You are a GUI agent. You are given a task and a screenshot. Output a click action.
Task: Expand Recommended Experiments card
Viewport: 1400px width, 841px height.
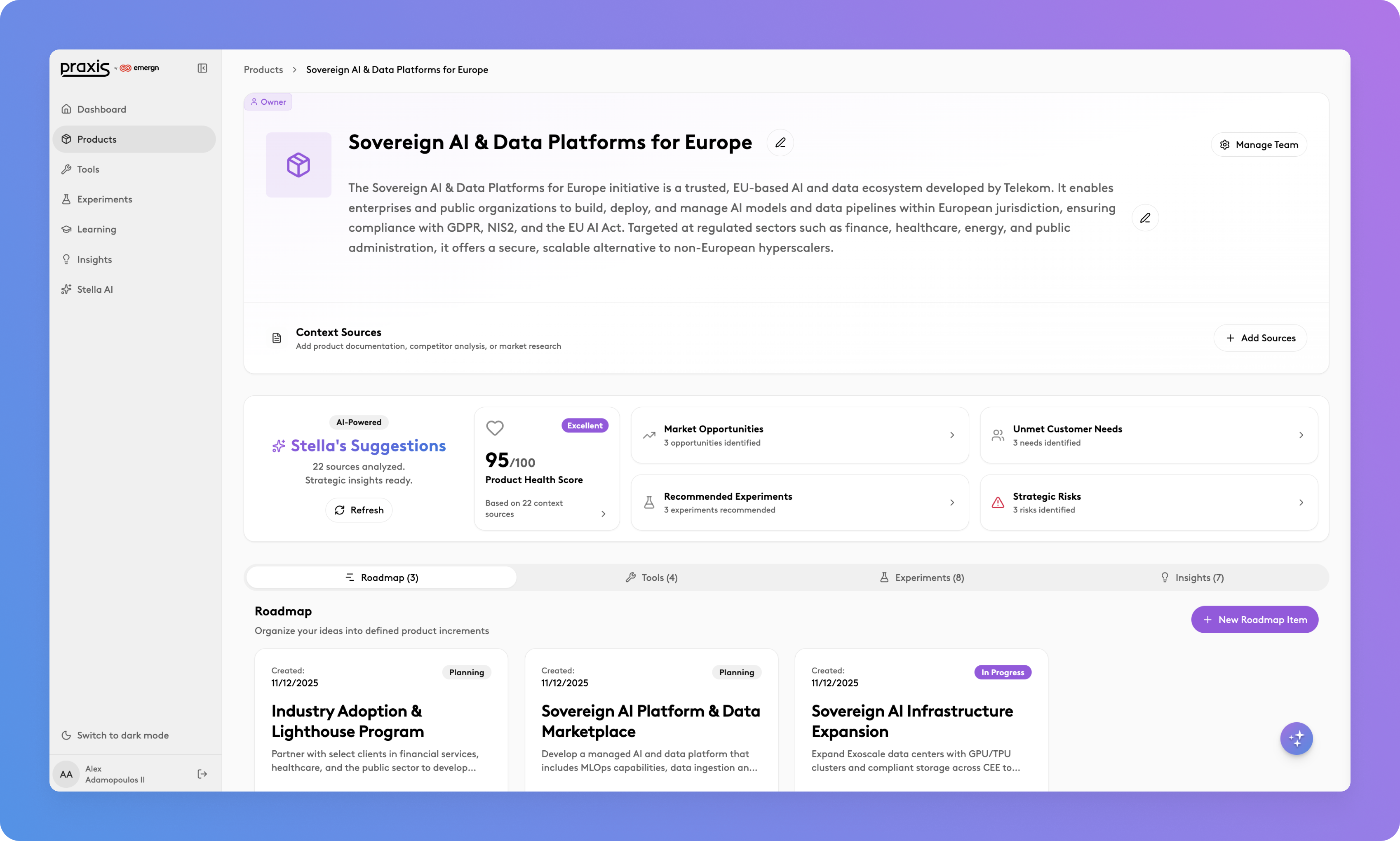click(x=952, y=503)
